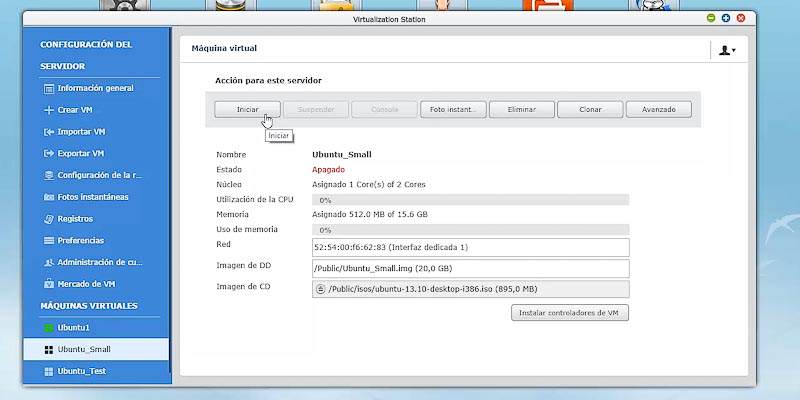This screenshot has width=800, height=400.
Task: Click 'Asignado 1 Core(s) of 2 Cores'
Action: (x=368, y=185)
